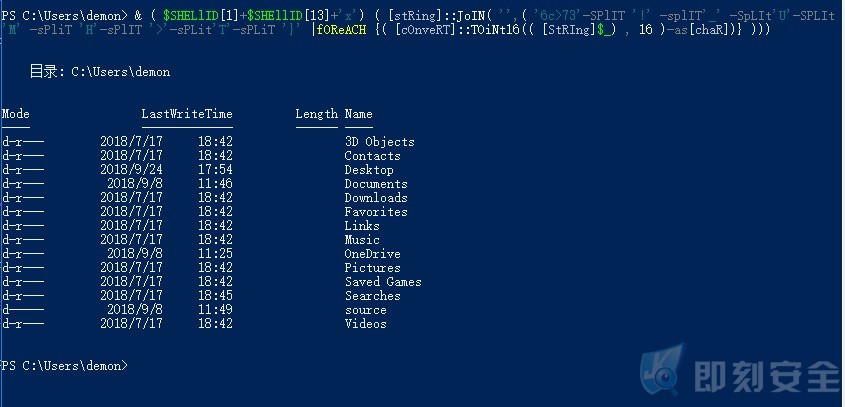
Task: Select the source directory name
Action: click(365, 310)
